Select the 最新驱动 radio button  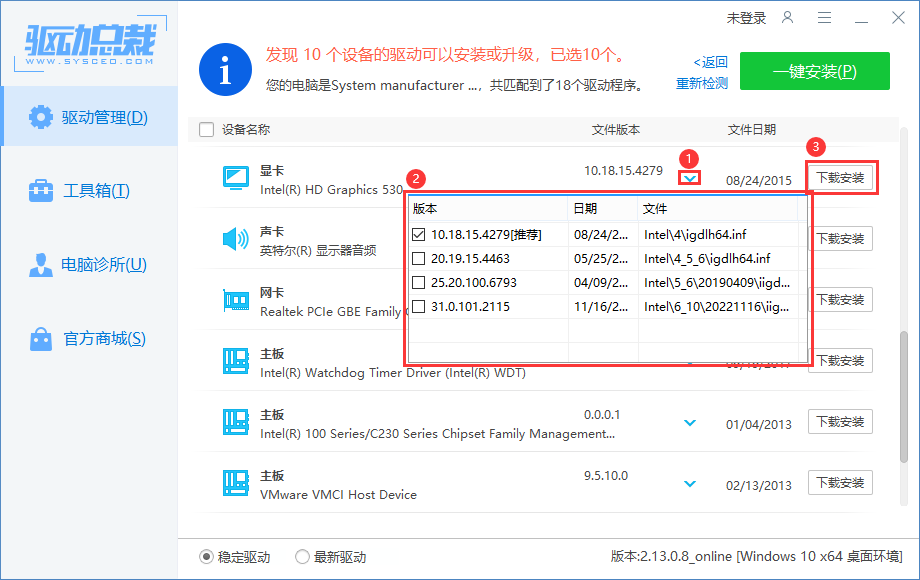click(302, 557)
